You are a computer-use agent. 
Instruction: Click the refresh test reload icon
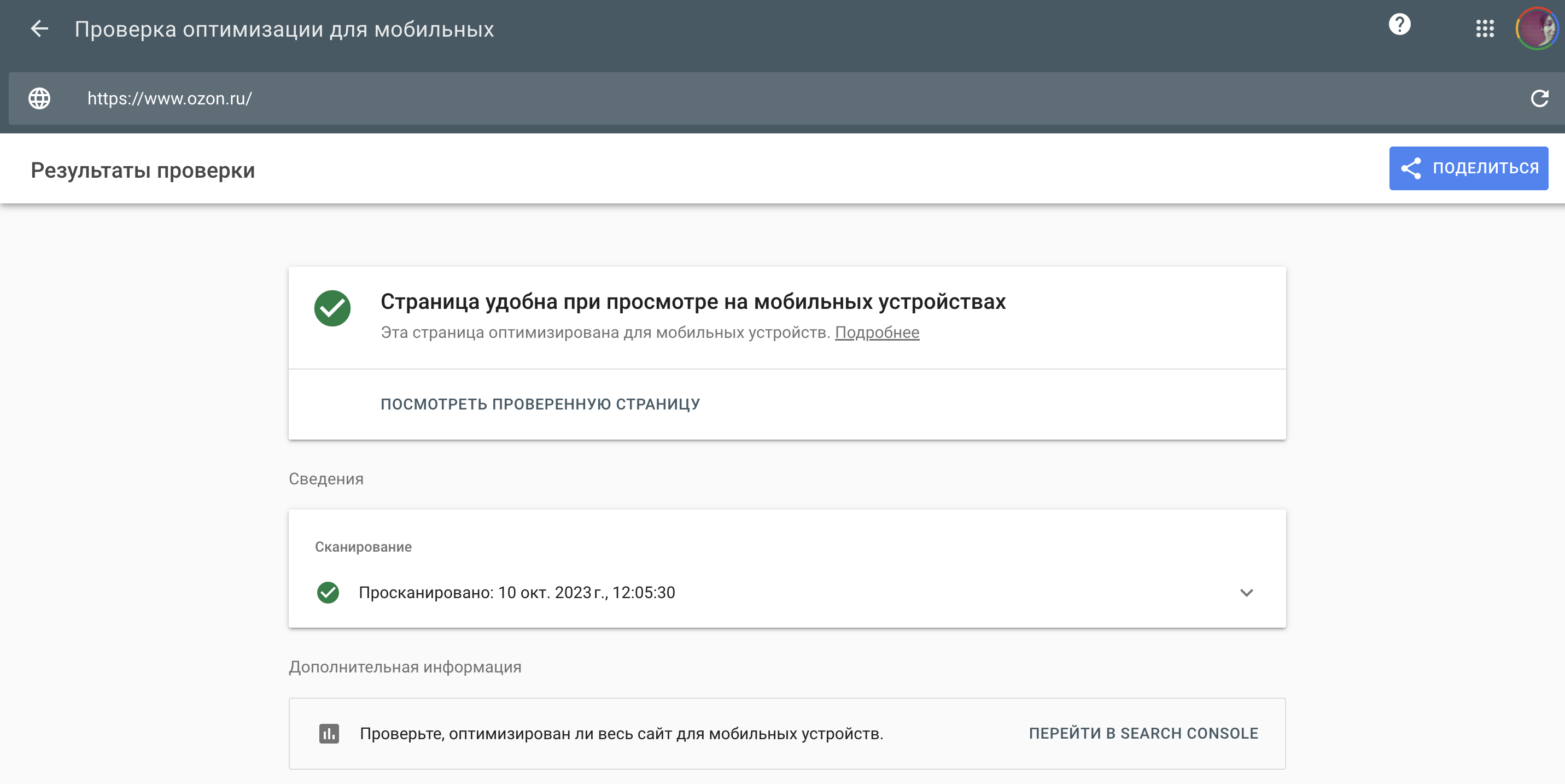point(1539,98)
